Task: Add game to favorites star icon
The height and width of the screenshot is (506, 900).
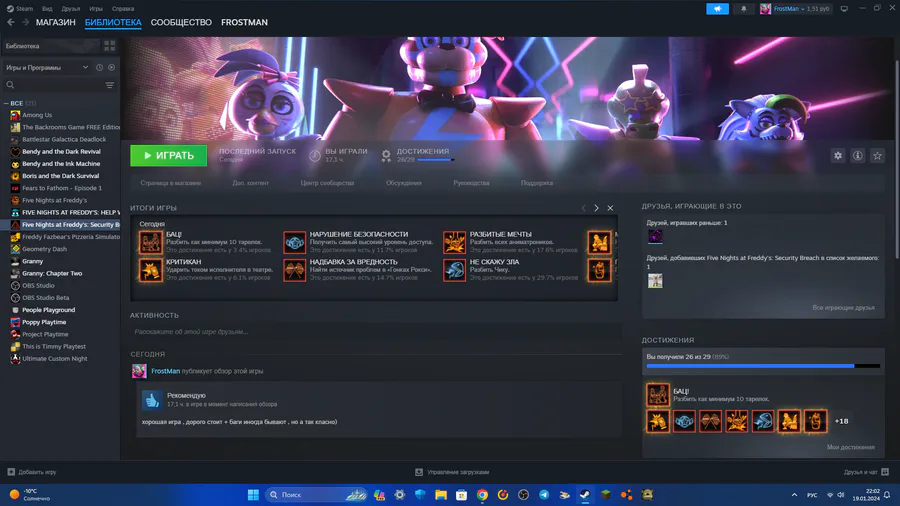Action: tap(877, 155)
